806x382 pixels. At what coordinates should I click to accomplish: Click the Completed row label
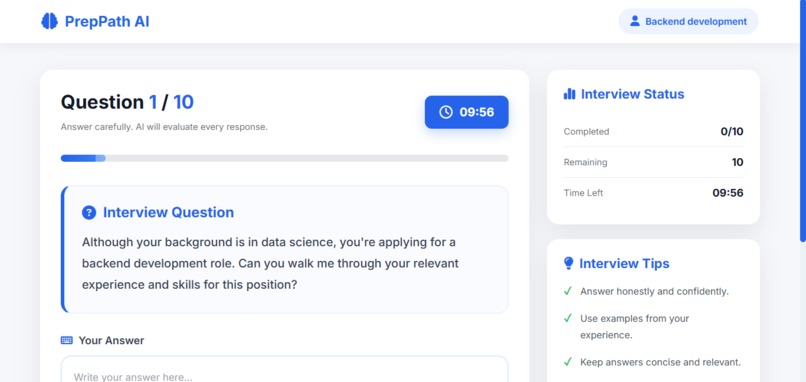click(x=587, y=132)
